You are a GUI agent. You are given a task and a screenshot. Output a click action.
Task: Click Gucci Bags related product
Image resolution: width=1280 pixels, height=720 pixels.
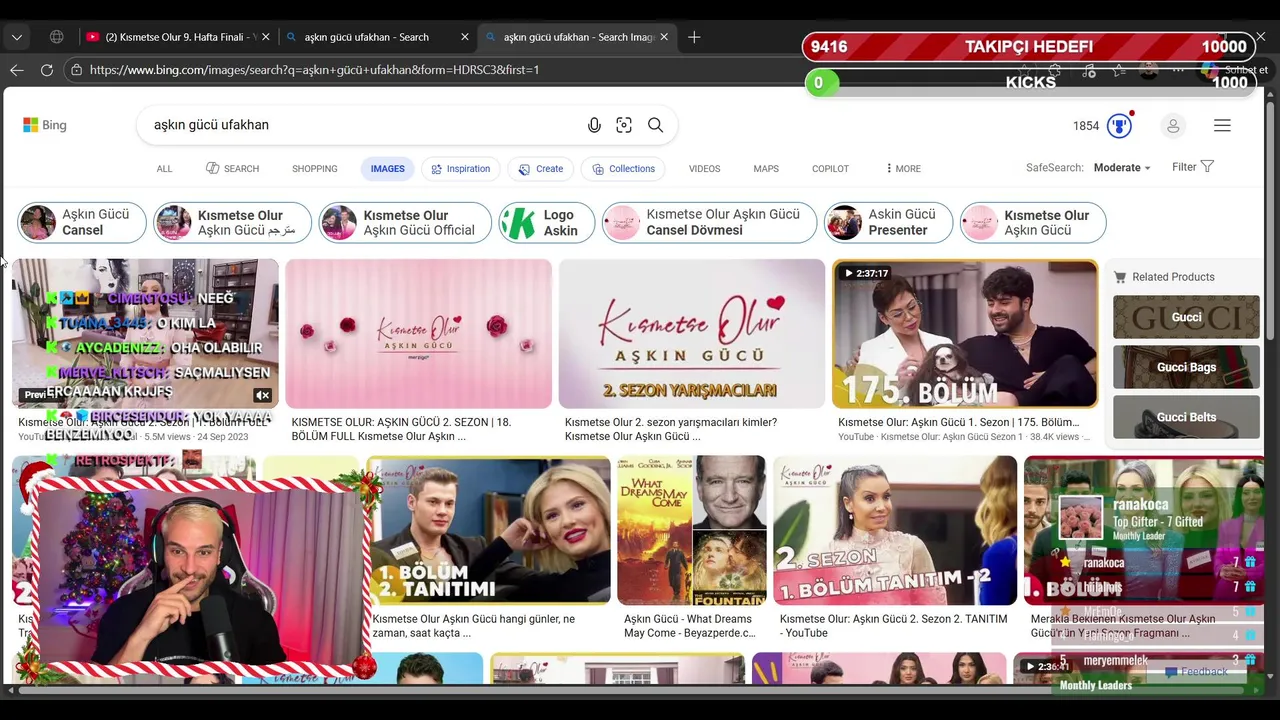pos(1186,367)
